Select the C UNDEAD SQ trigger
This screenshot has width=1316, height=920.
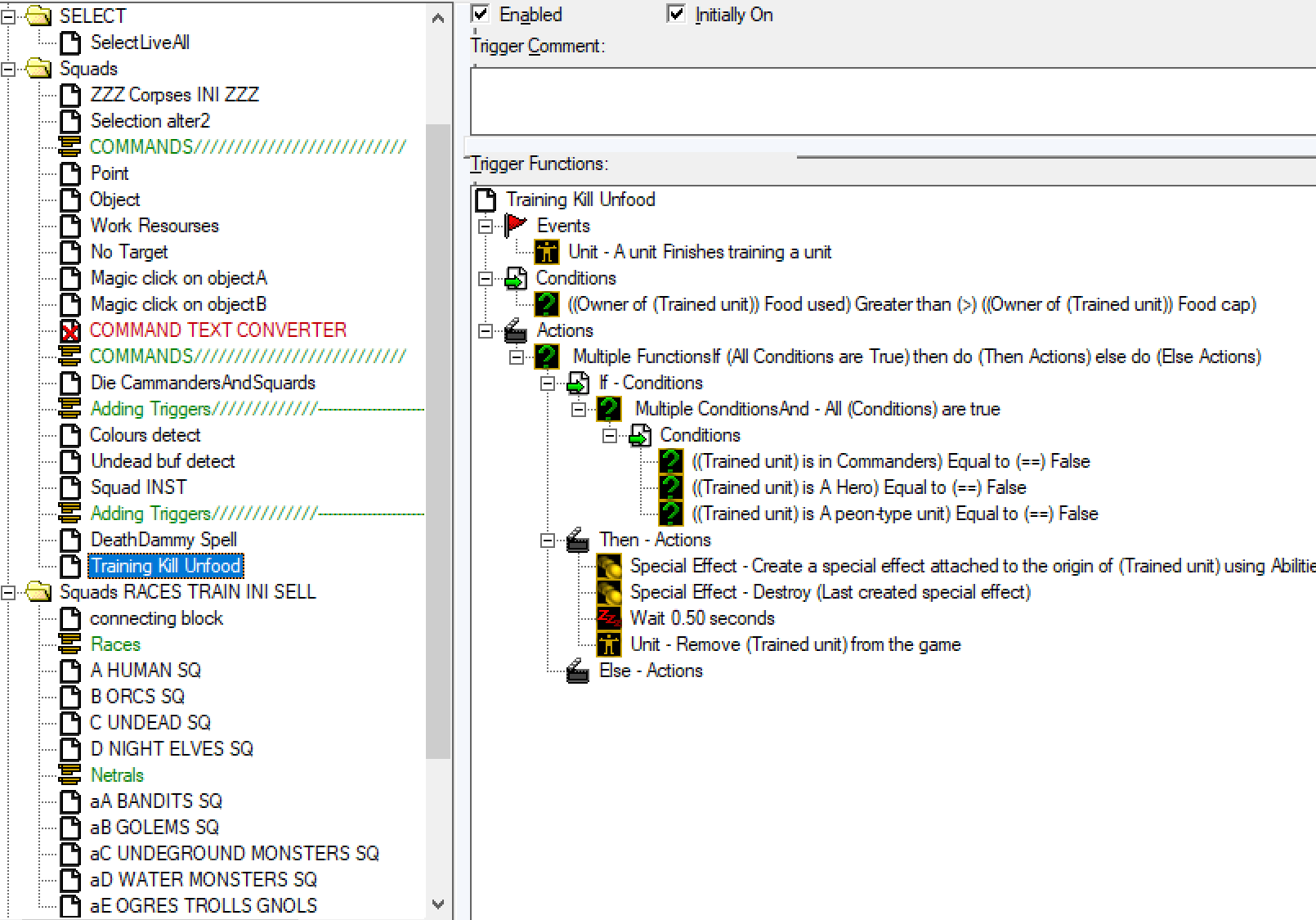[150, 723]
